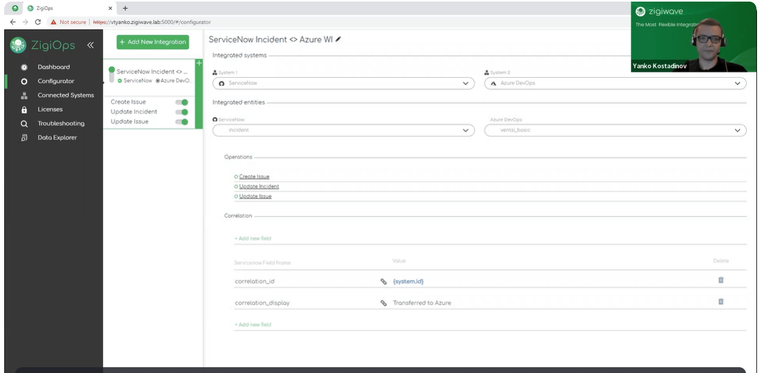This screenshot has height=373, width=760.
Task: Click the ServiceNow Incident <> Azure WI title
Action: [x=270, y=40]
